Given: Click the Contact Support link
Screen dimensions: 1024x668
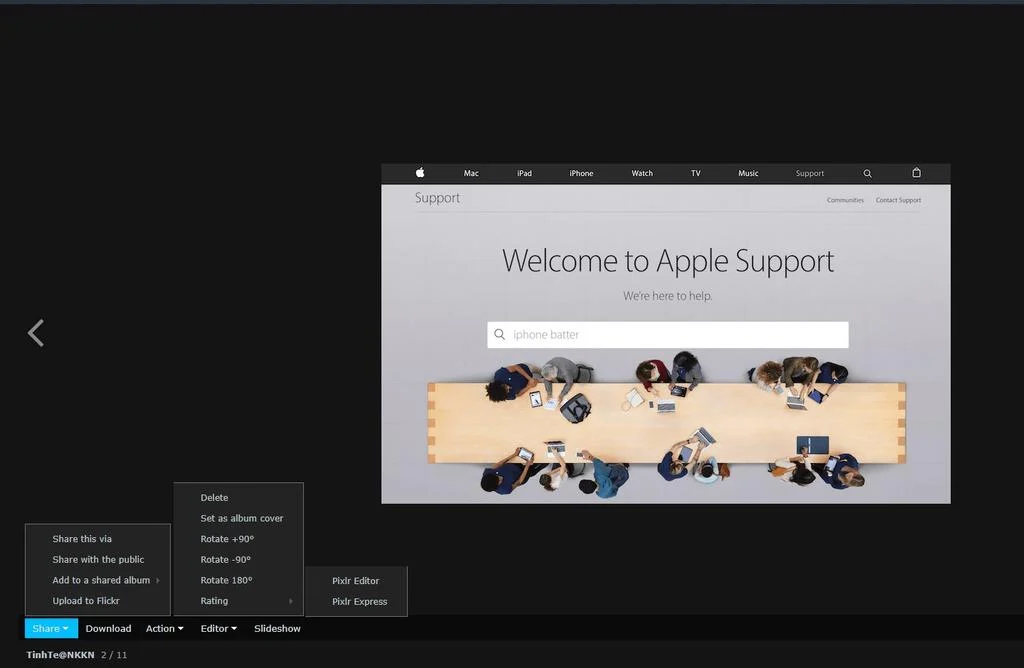Looking at the screenshot, I should click(x=898, y=200).
